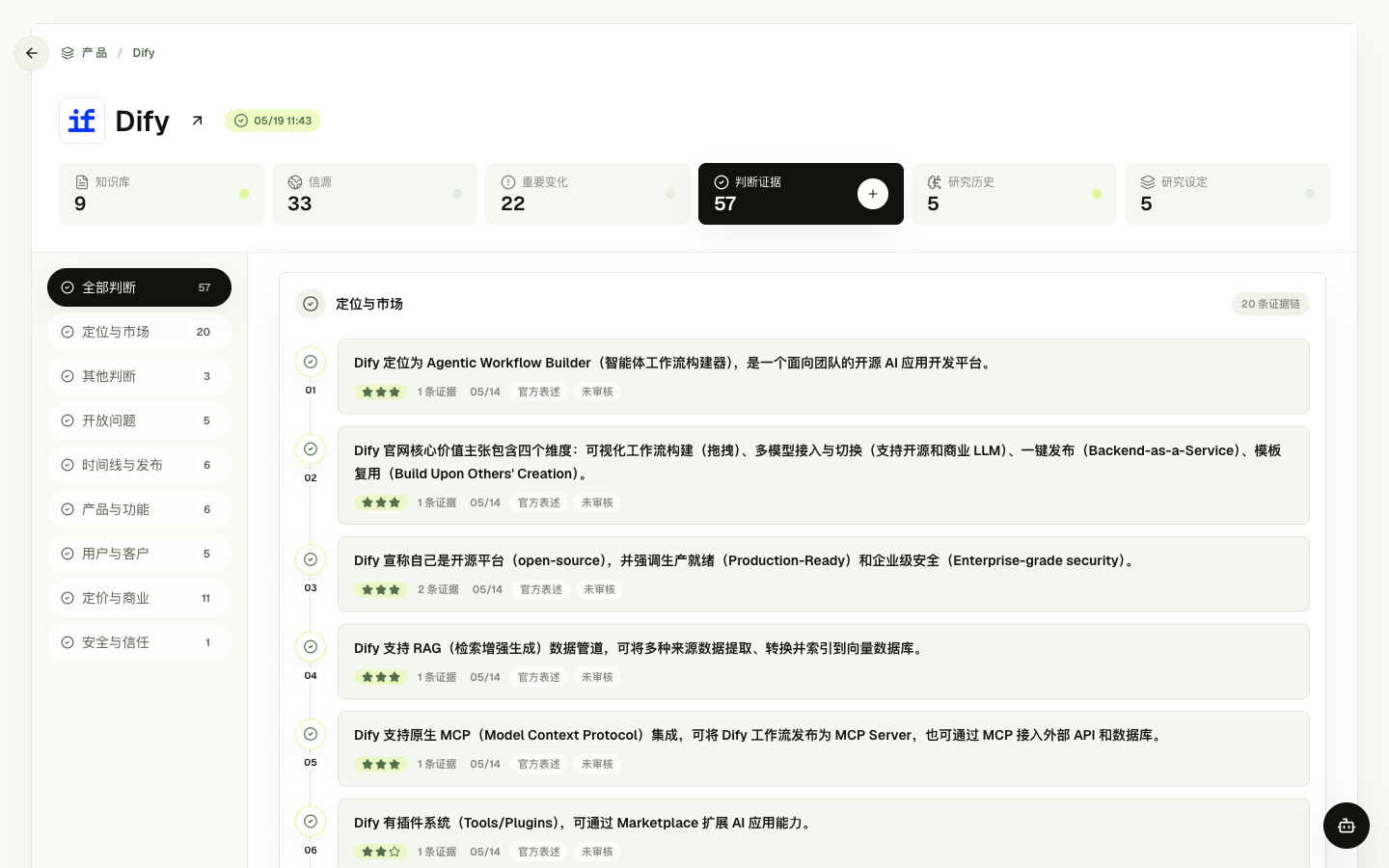
Task: Filter by 定位与市场 category
Action: tap(139, 332)
